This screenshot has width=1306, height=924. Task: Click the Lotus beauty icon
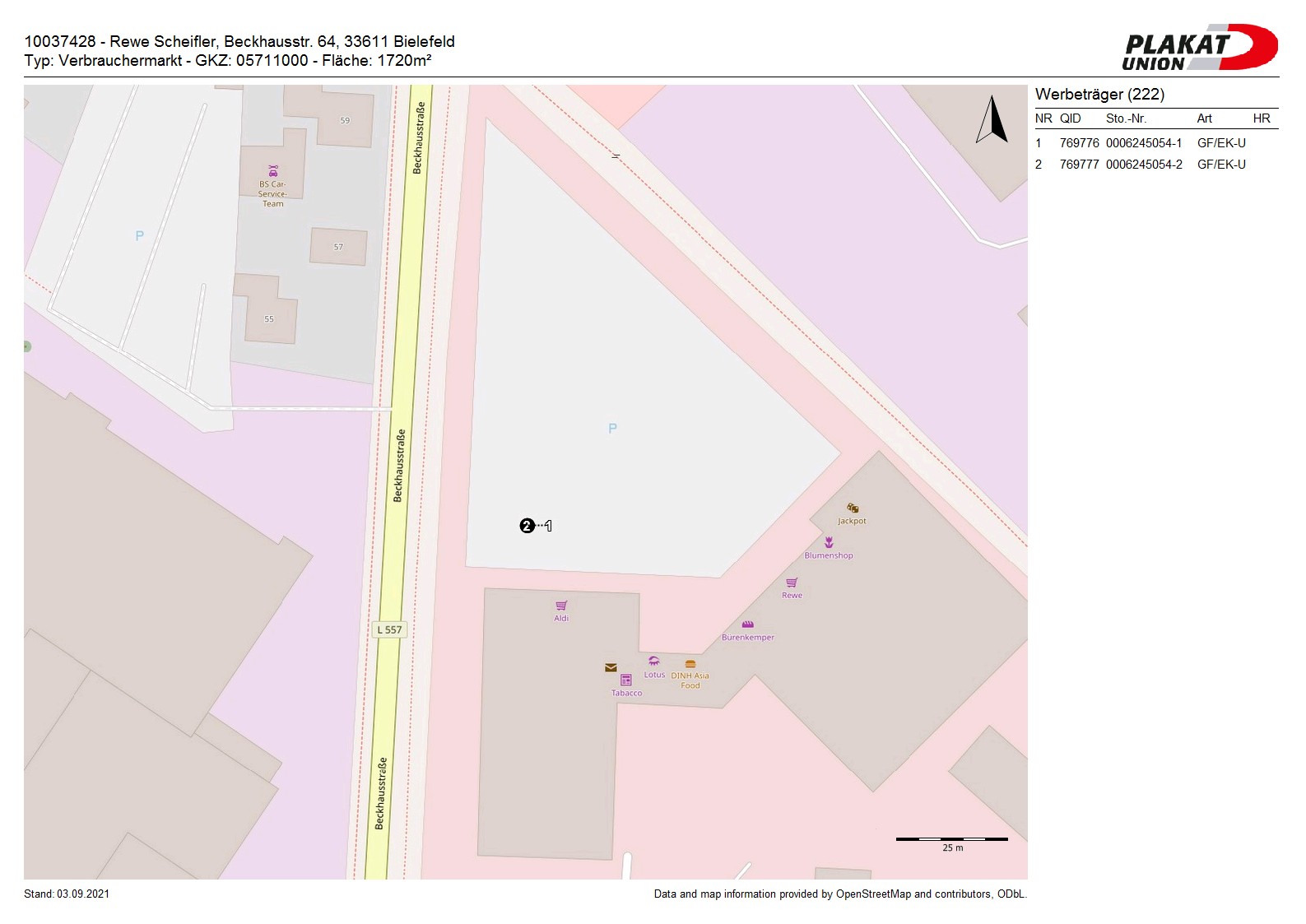[x=653, y=662]
